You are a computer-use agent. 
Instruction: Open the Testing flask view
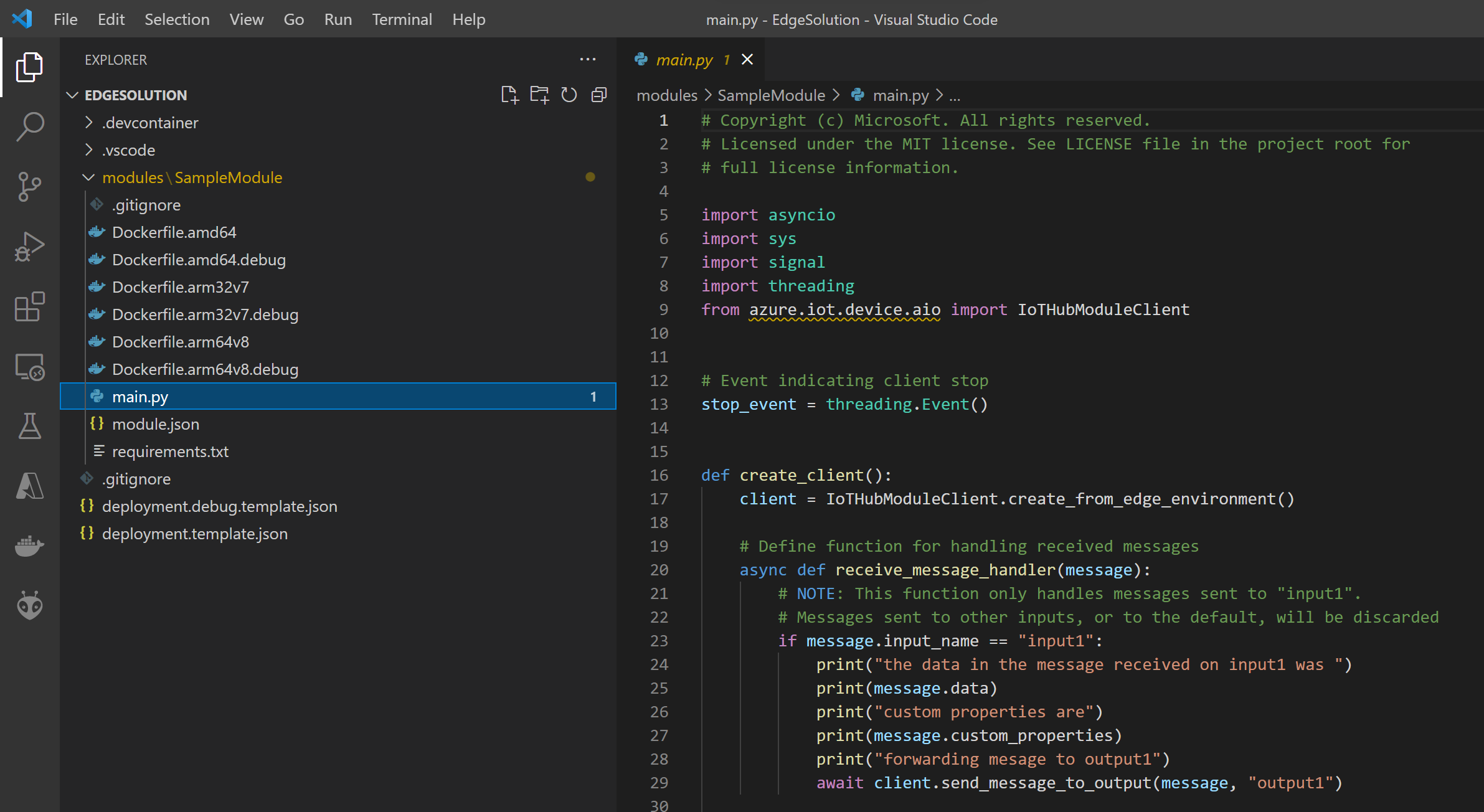(29, 427)
